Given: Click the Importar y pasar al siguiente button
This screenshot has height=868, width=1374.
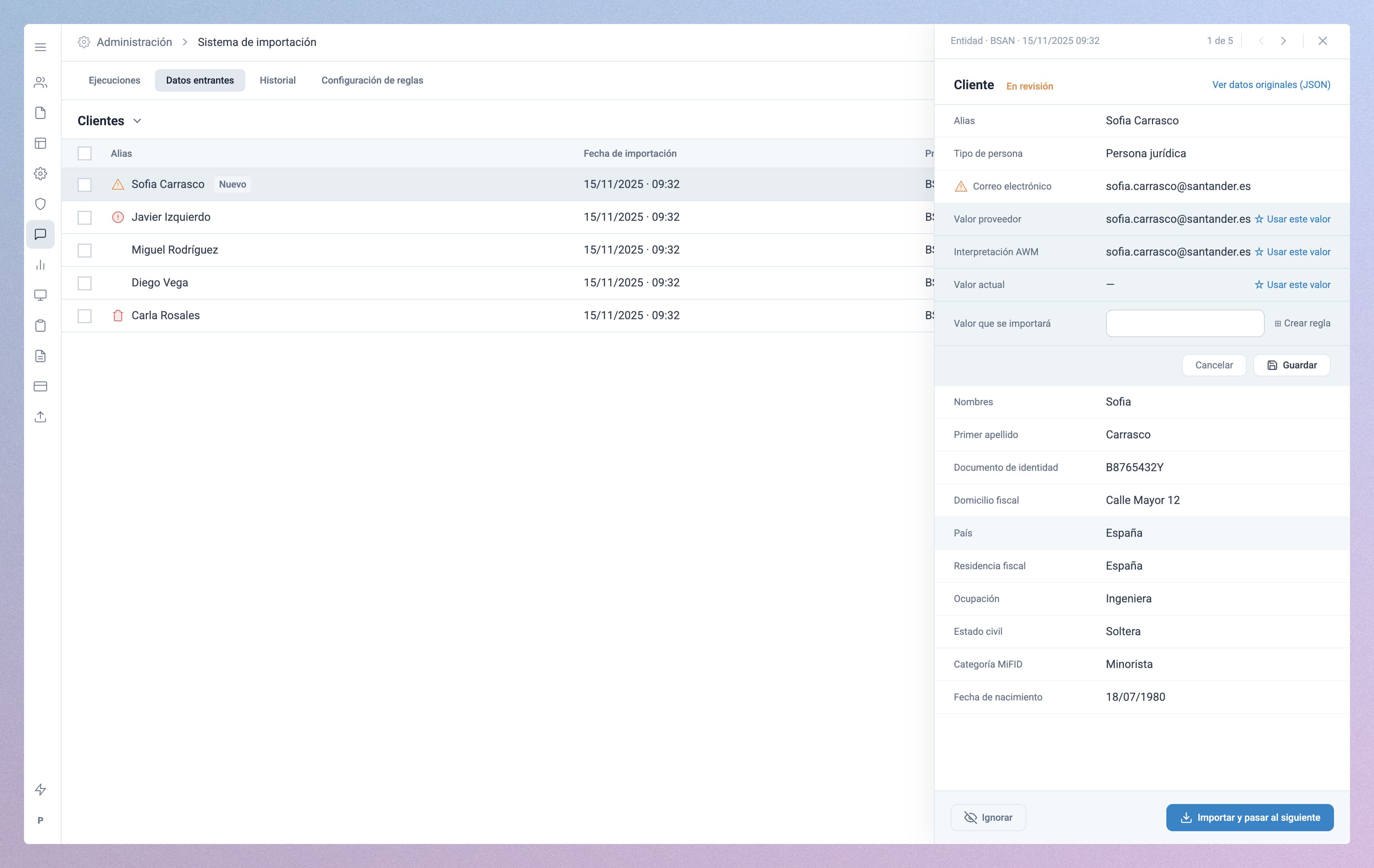Looking at the screenshot, I should click(x=1250, y=817).
